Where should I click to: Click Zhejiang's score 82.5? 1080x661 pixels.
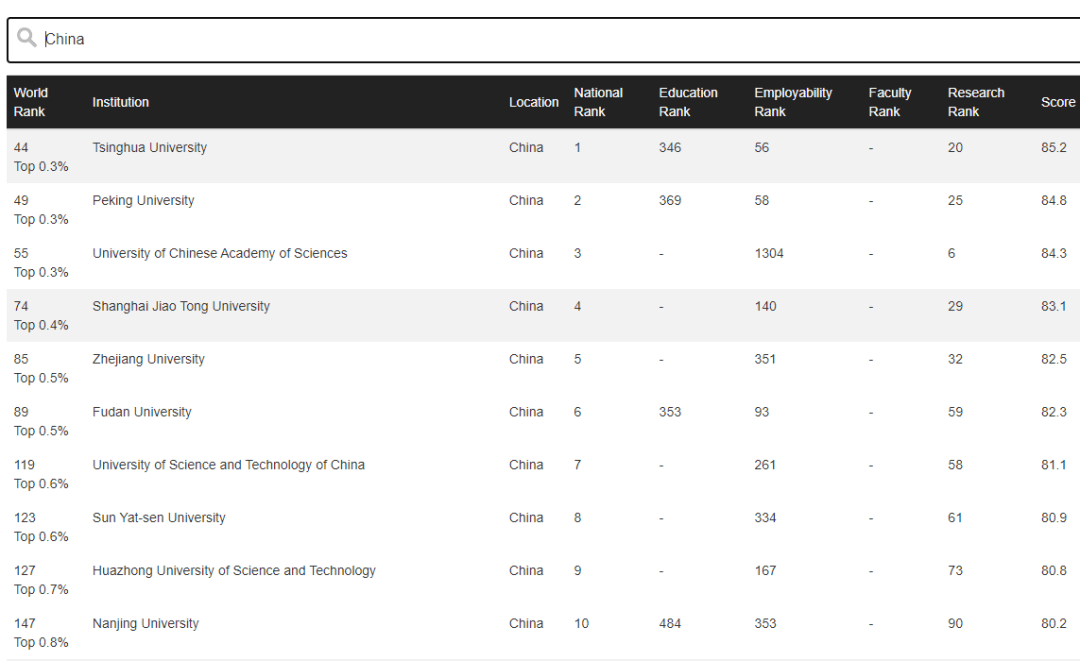point(1054,359)
